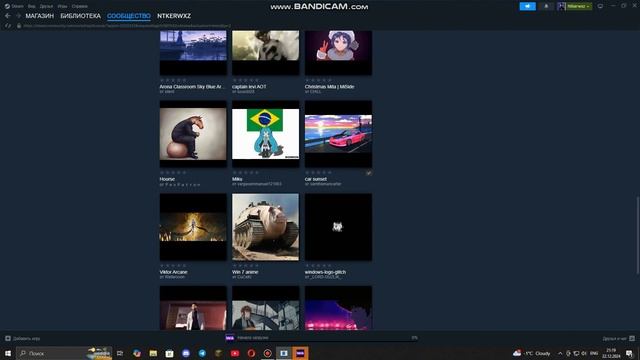
Task: Open YouTube from the taskbar
Action: (x=235, y=353)
